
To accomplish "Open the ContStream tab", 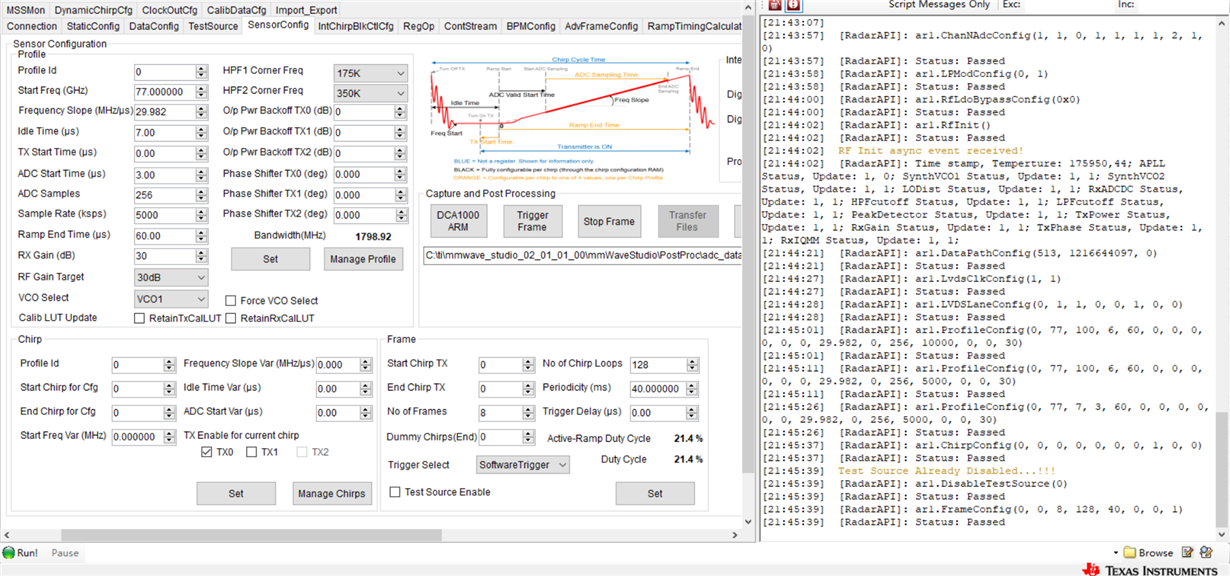I will (x=470, y=26).
